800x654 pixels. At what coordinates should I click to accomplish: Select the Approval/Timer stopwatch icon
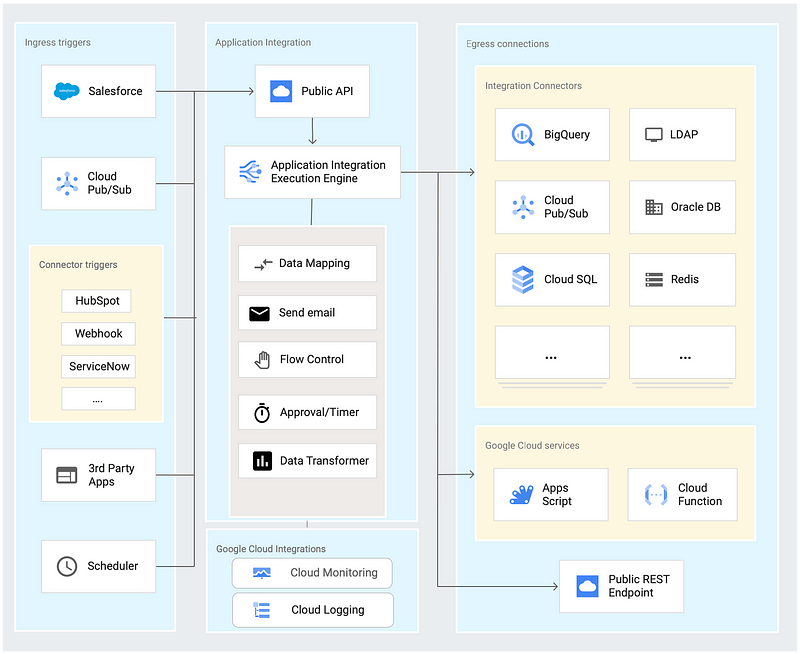[262, 412]
